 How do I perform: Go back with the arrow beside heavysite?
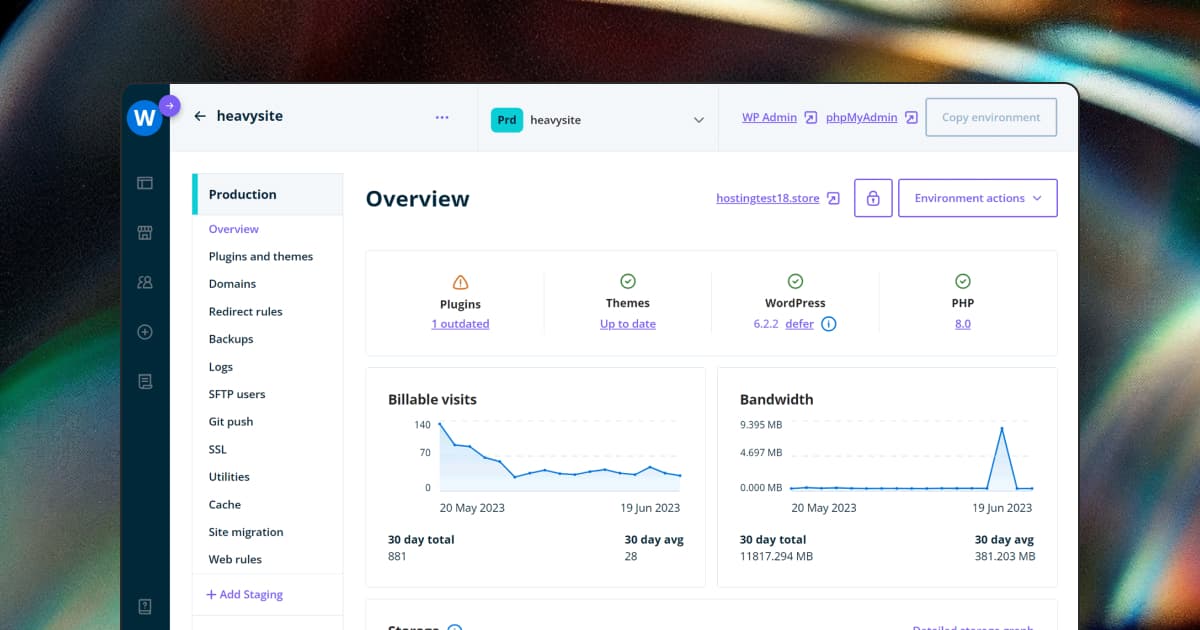click(200, 116)
